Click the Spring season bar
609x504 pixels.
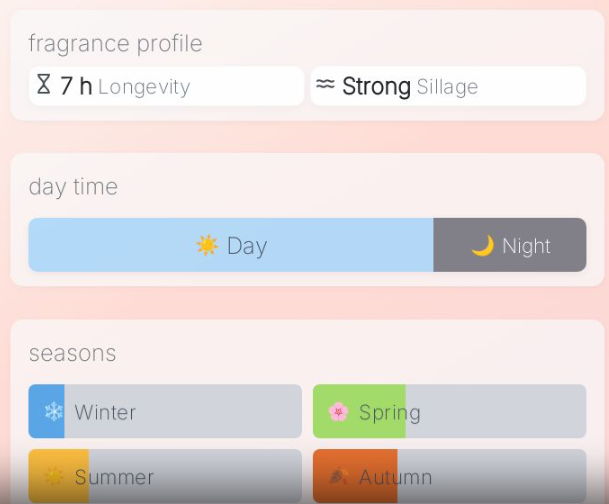click(449, 411)
